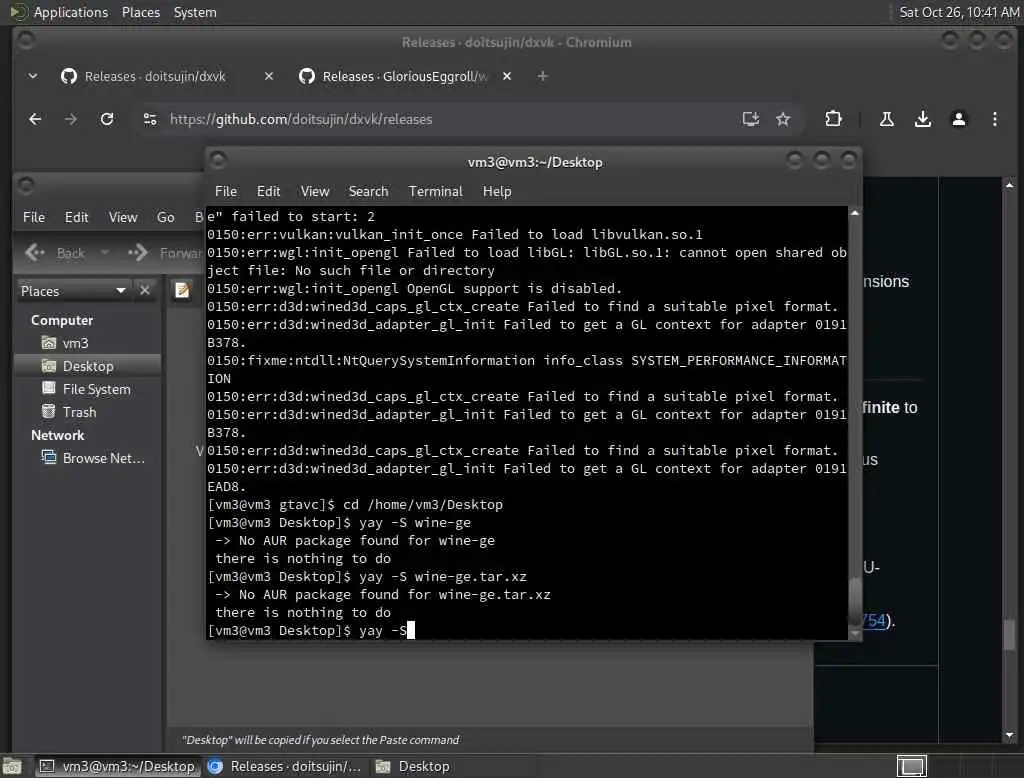The width and height of the screenshot is (1024, 778).
Task: Open the Chromium three-dot menu
Action: (x=995, y=119)
